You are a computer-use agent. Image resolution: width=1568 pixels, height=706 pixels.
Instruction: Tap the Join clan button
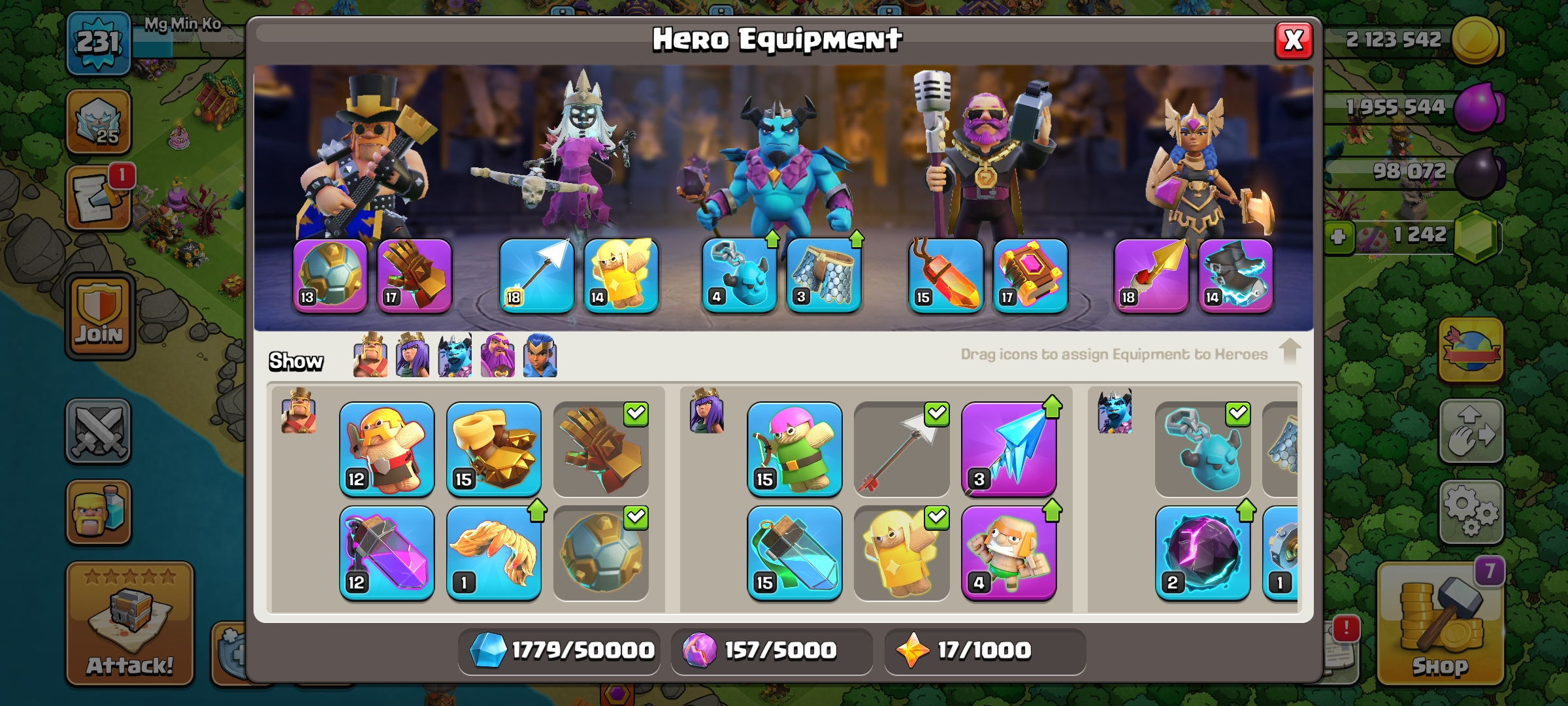click(x=99, y=316)
